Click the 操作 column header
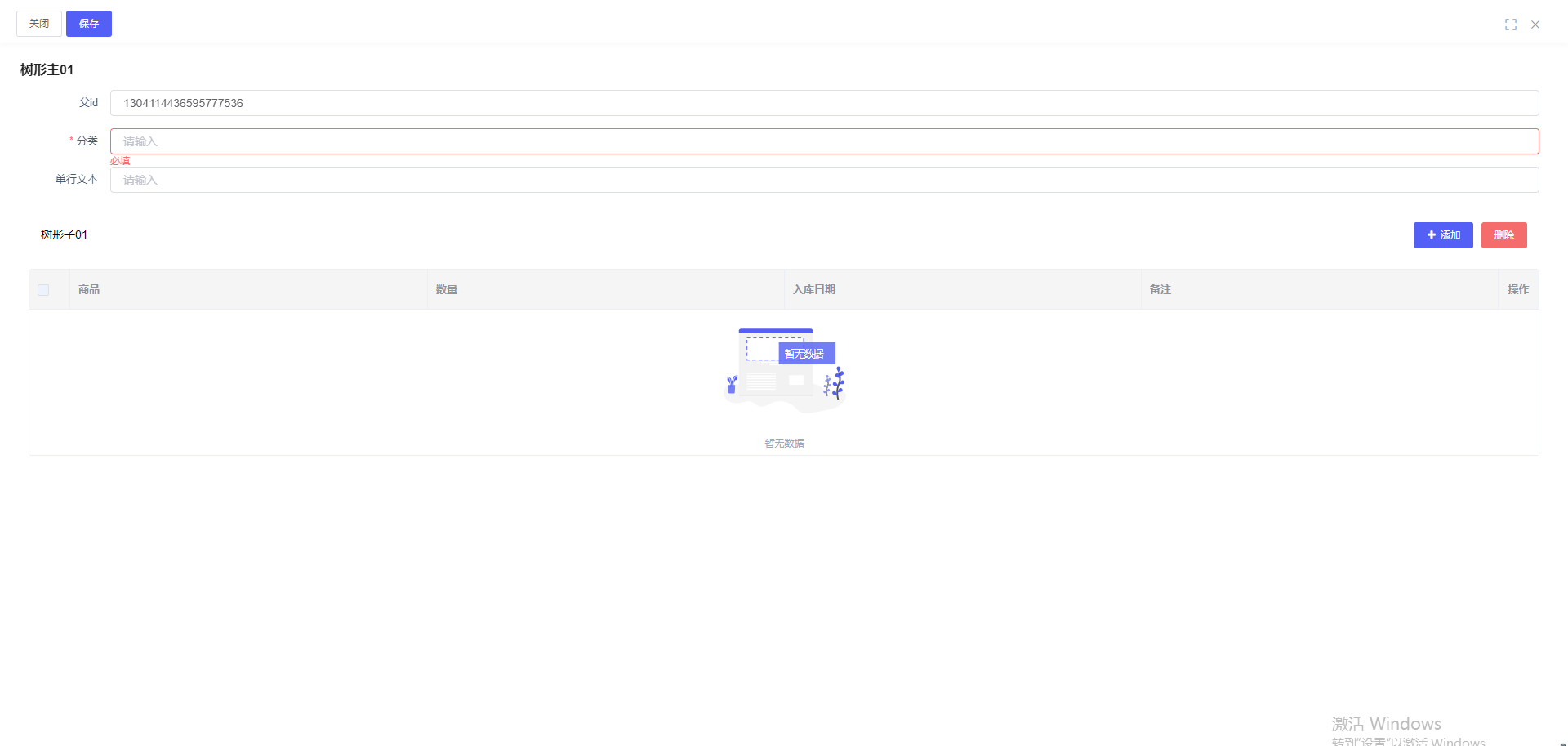 [x=1517, y=289]
